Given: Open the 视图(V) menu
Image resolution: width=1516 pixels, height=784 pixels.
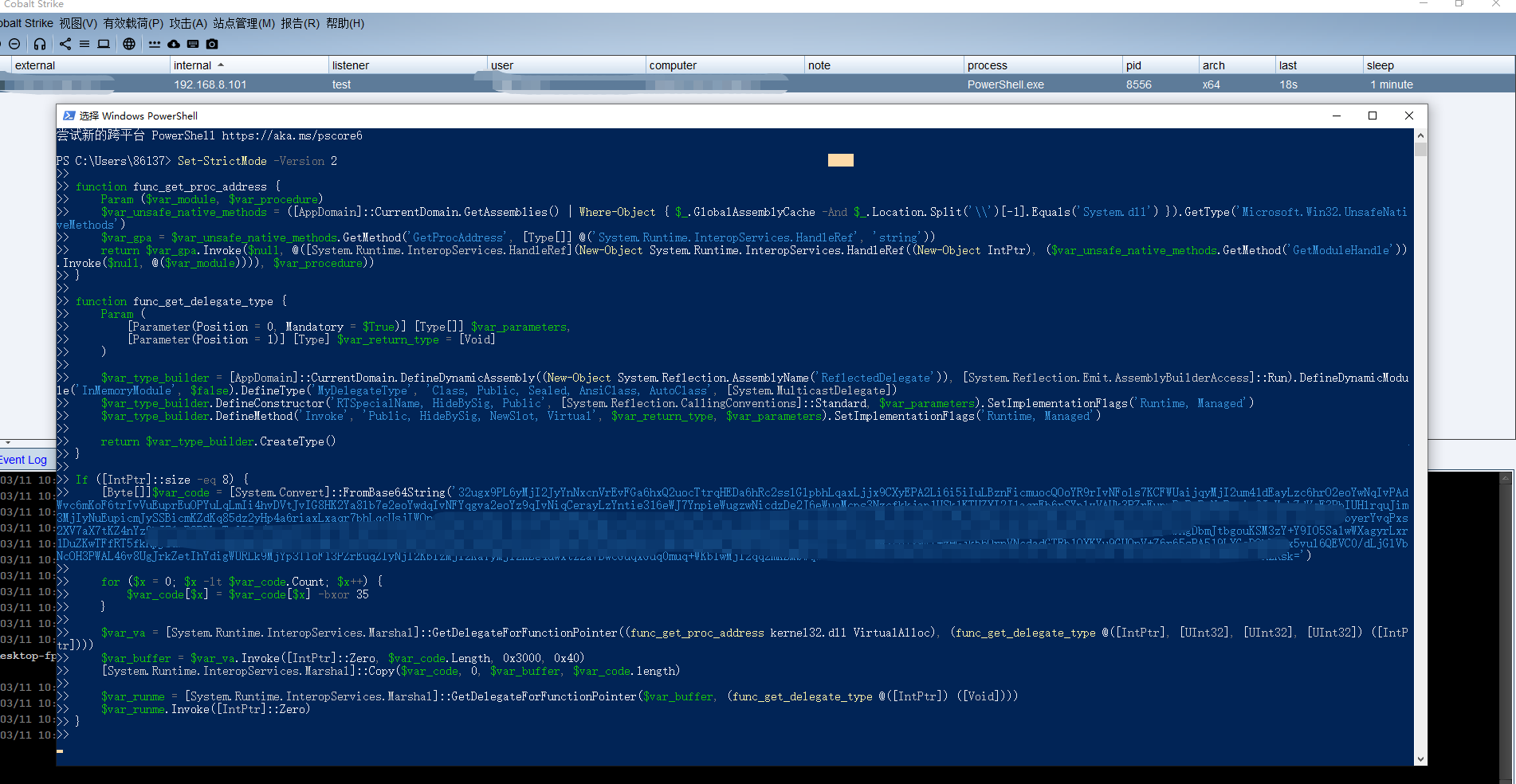Looking at the screenshot, I should [x=78, y=23].
